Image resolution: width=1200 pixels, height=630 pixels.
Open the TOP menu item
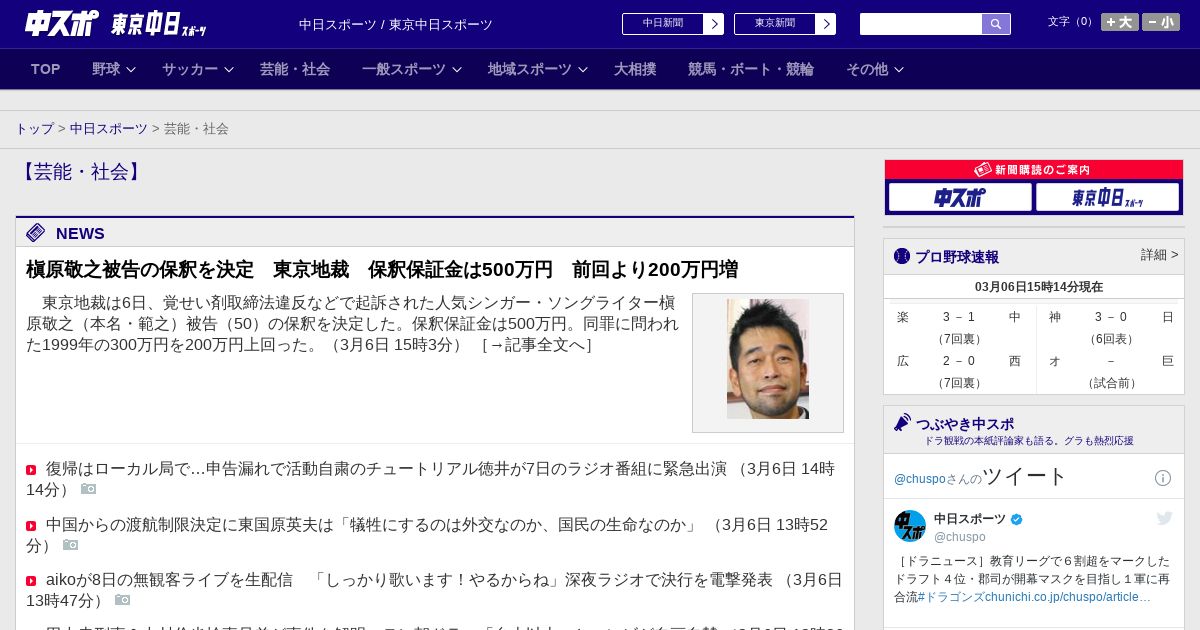click(x=46, y=69)
